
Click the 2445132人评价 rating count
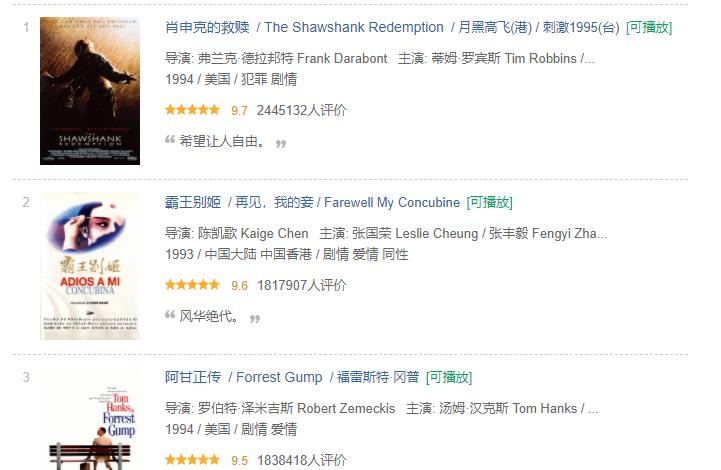301,110
